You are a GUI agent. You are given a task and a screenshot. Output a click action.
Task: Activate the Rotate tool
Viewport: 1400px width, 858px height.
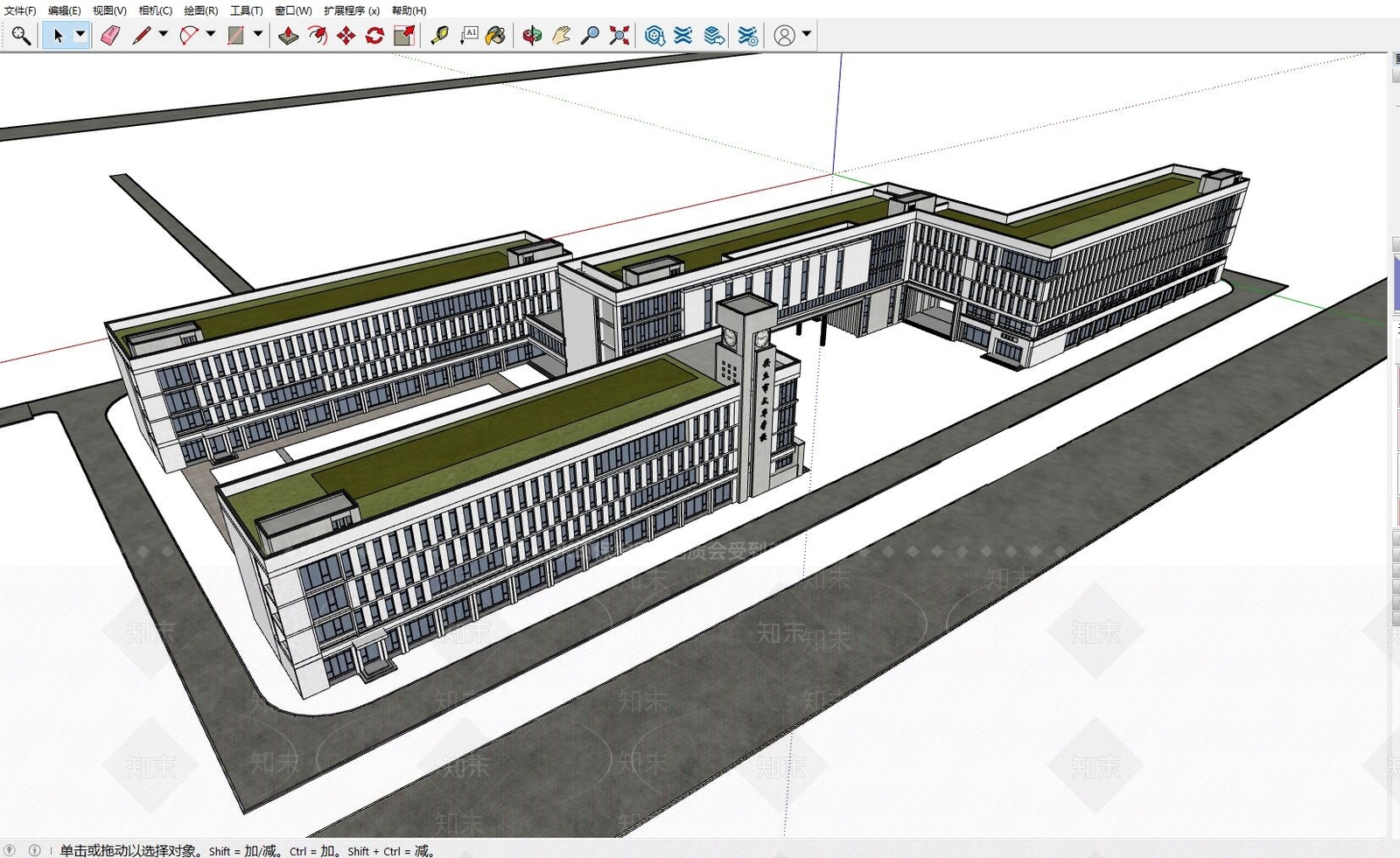(x=375, y=36)
